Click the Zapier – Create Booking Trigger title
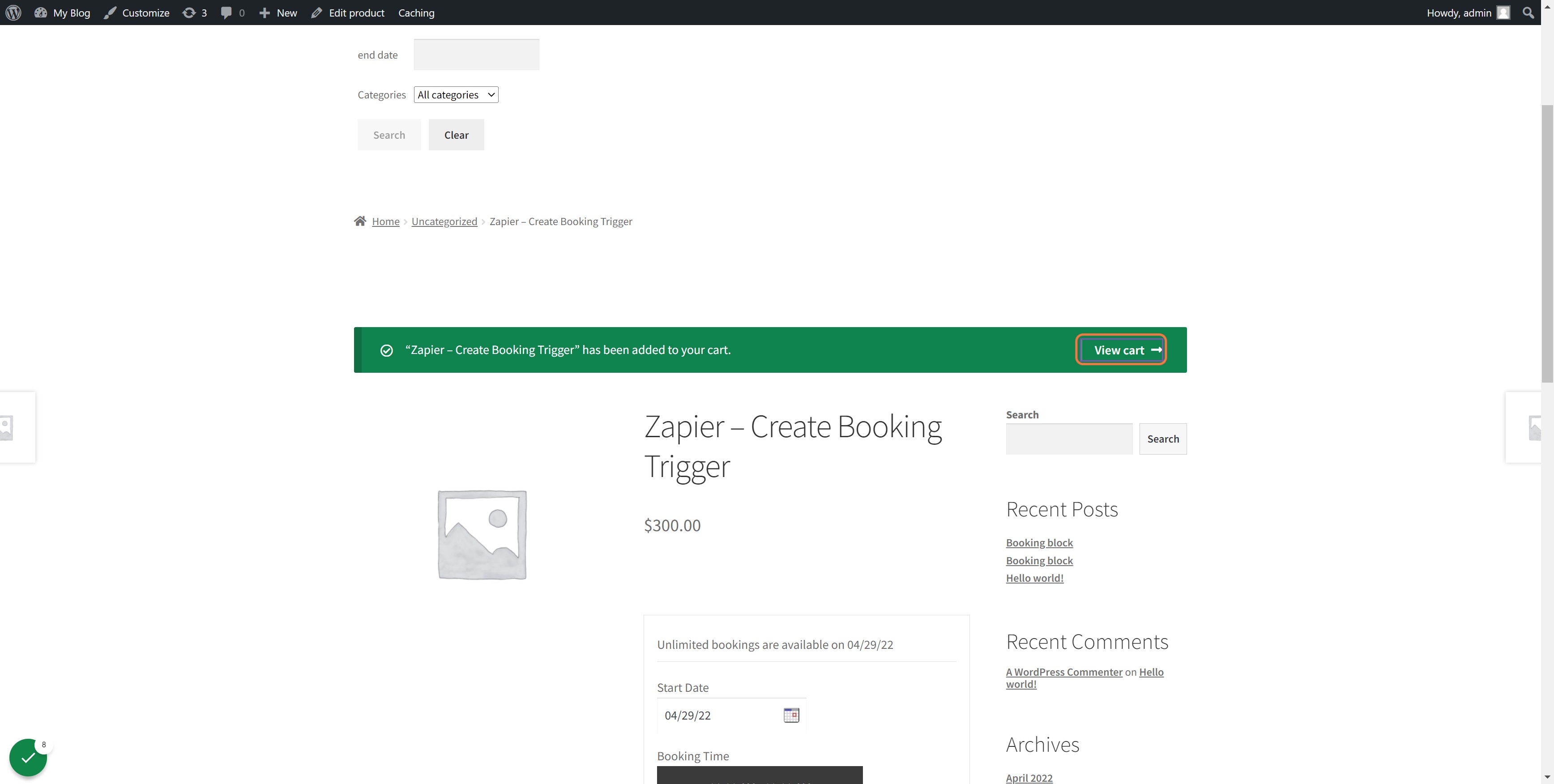The height and width of the screenshot is (784, 1554). (x=793, y=446)
